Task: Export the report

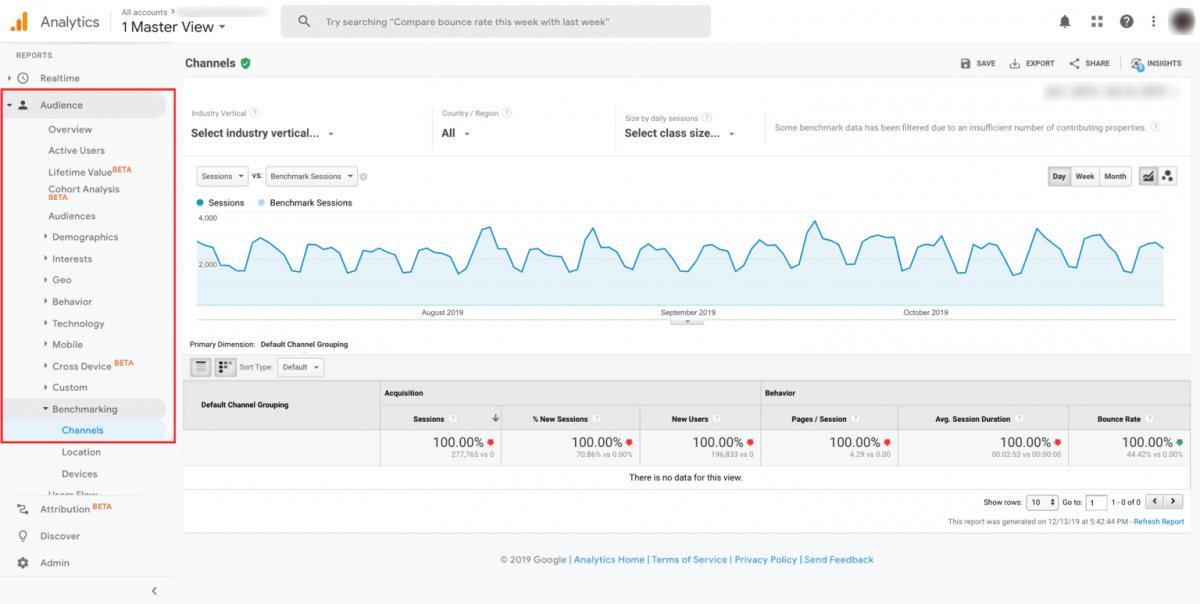Action: [1032, 63]
